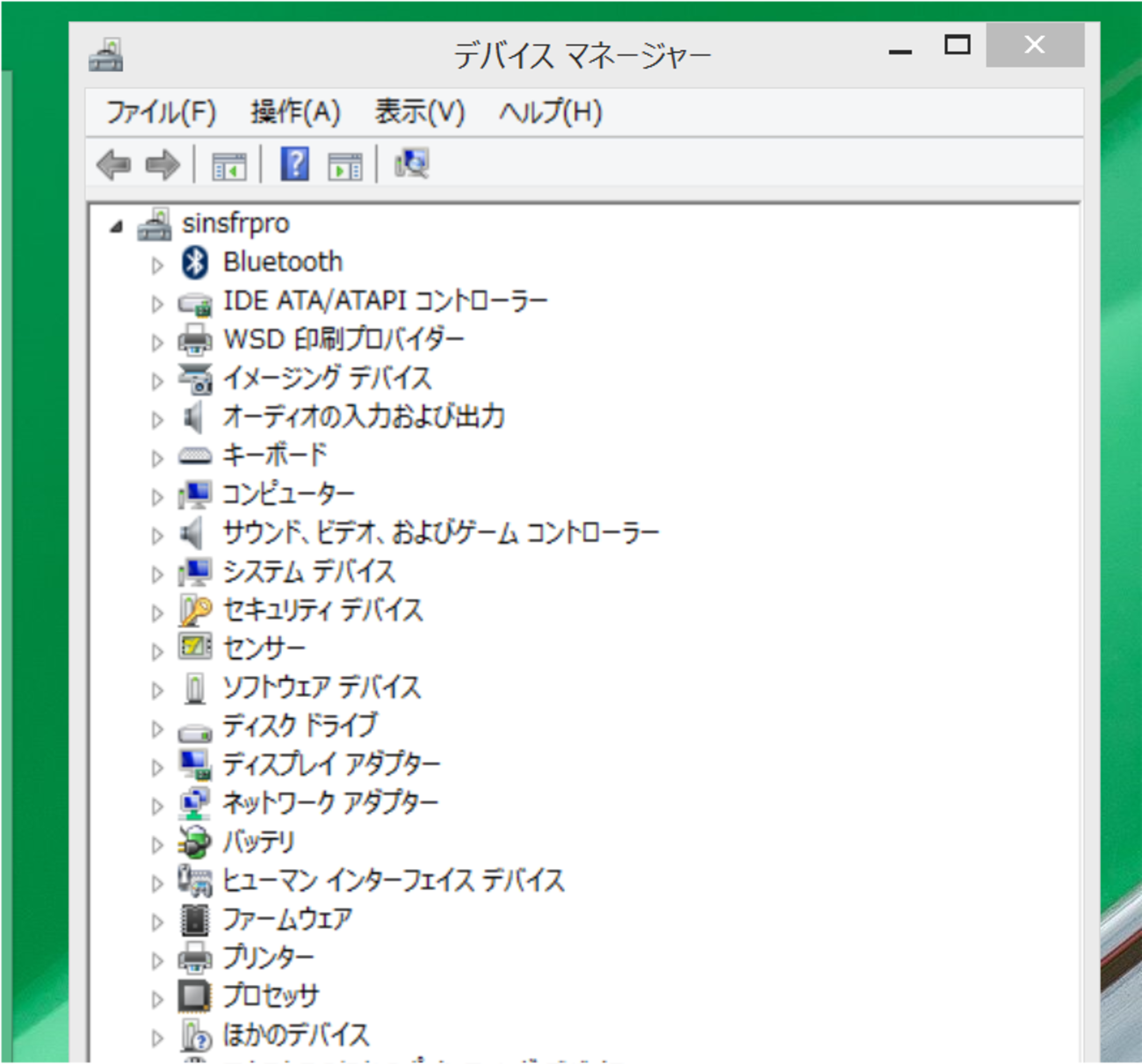
Task: Click the ディスク ドライブ icon
Action: click(x=195, y=731)
